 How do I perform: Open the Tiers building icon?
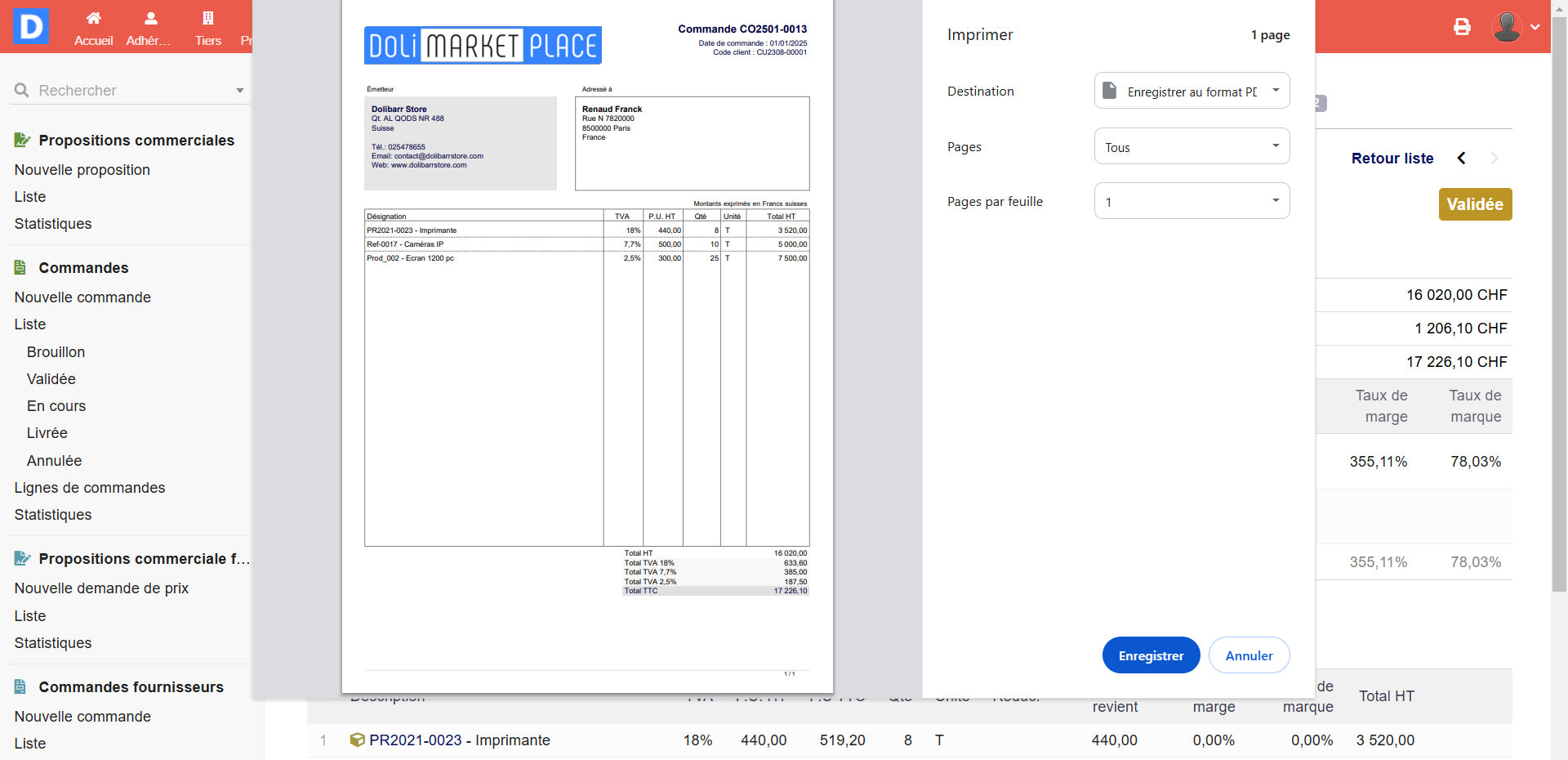pos(207,19)
